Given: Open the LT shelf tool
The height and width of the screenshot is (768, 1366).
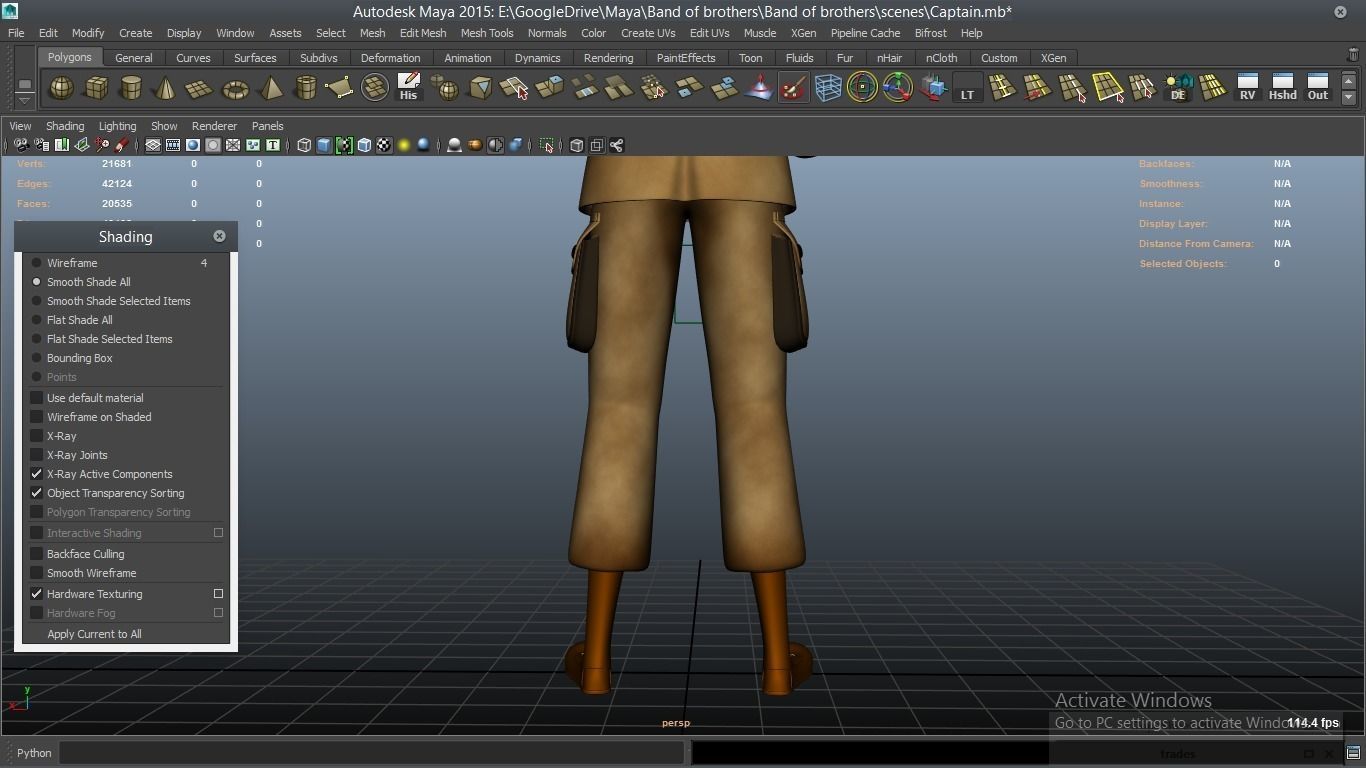Looking at the screenshot, I should tap(967, 88).
